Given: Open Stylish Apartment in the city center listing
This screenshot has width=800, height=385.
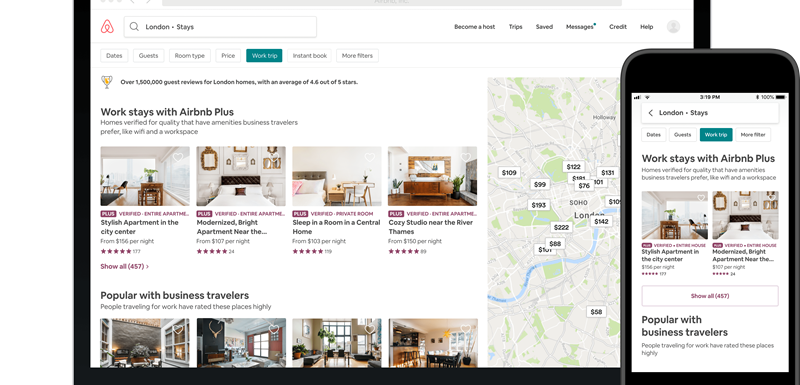Looking at the screenshot, I should 139,227.
